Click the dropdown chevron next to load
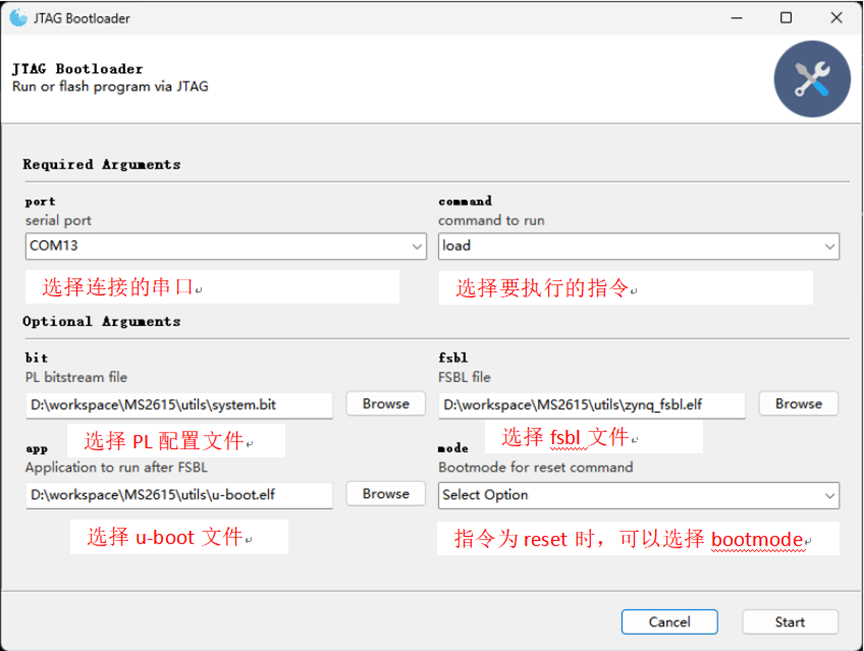Image resolution: width=864 pixels, height=651 pixels. (x=830, y=246)
